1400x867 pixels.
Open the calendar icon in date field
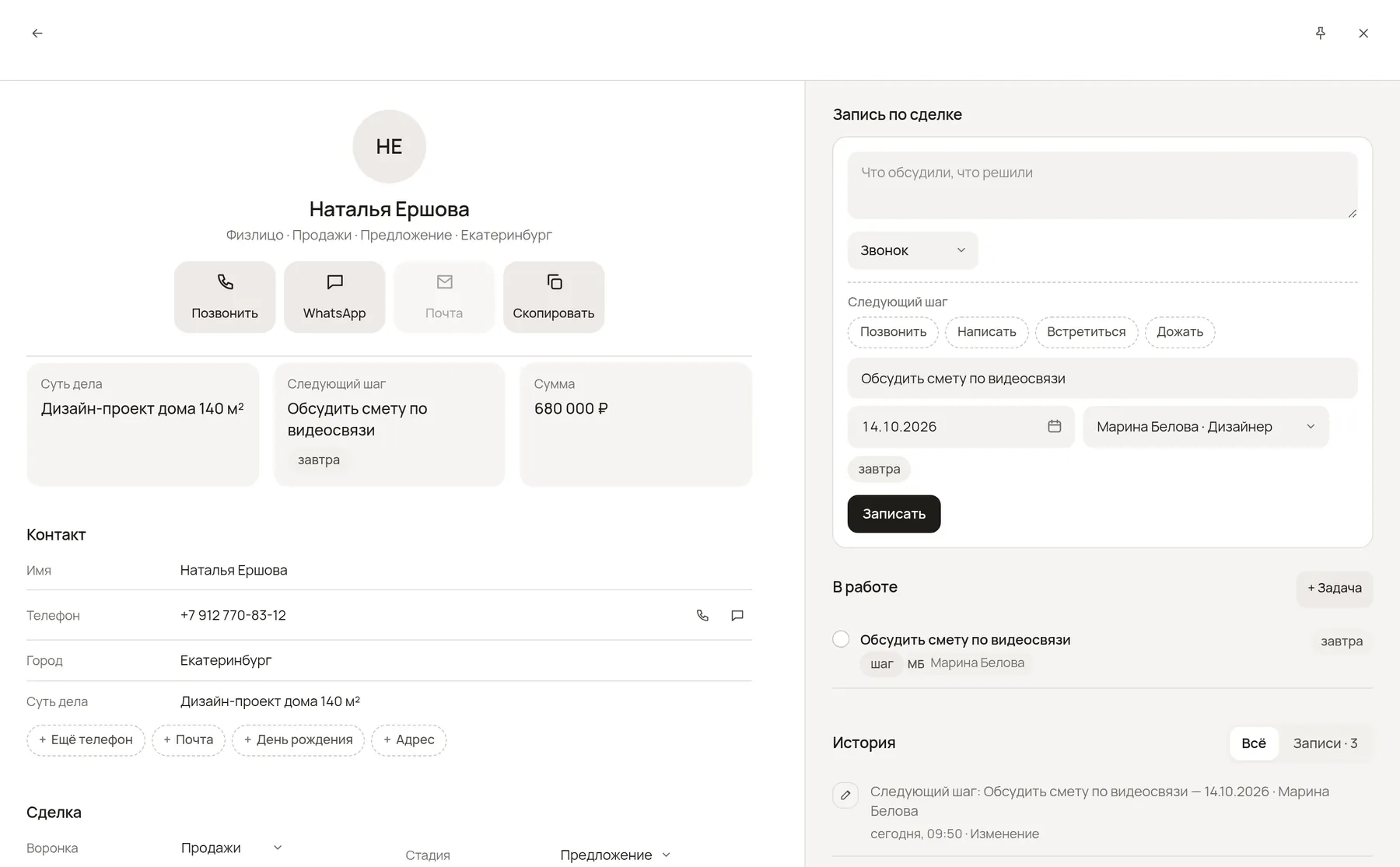tap(1054, 426)
